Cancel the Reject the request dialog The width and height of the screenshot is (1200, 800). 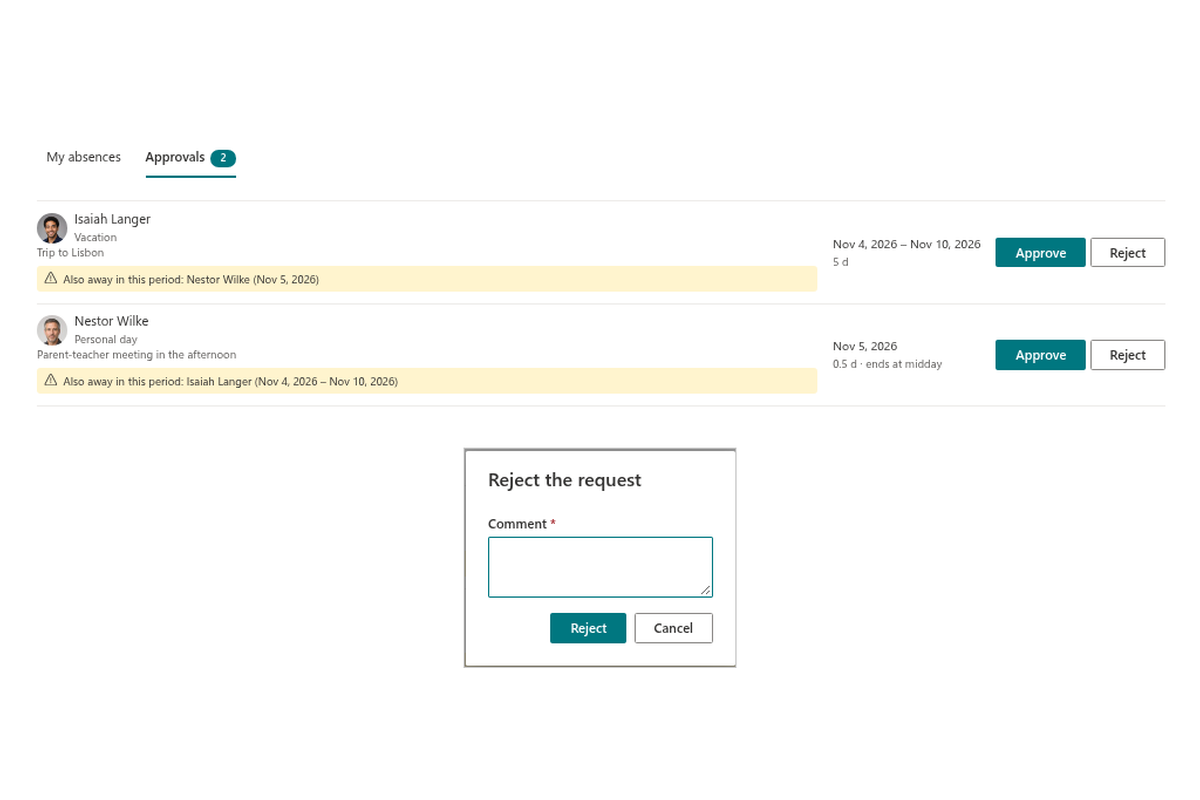coord(673,628)
